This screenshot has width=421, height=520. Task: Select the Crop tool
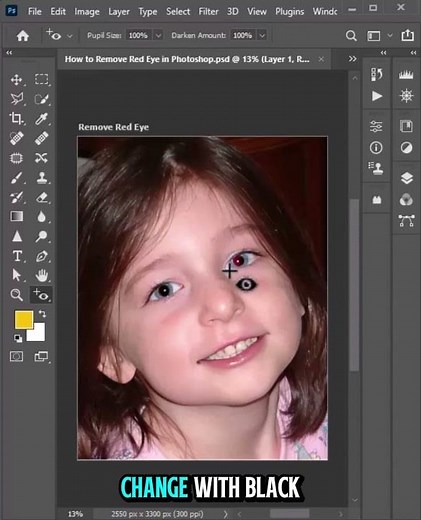tap(16, 118)
